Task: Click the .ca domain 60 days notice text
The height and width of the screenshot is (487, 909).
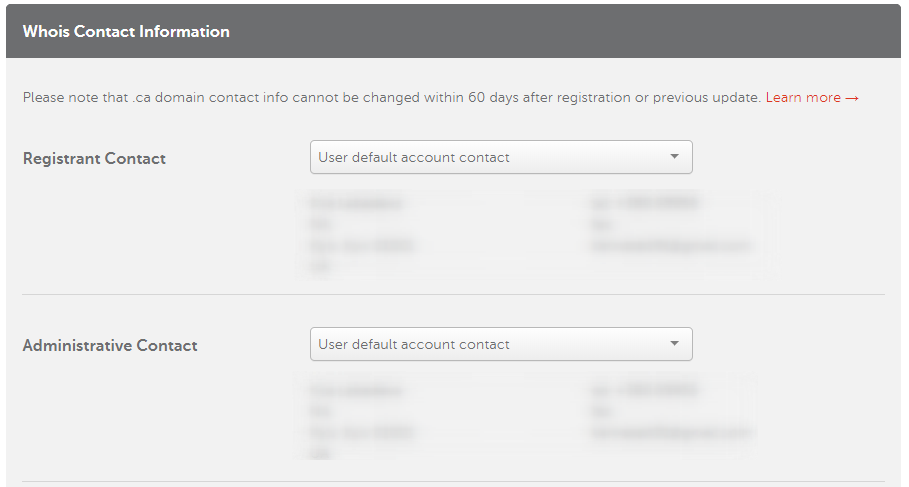Action: click(x=391, y=97)
